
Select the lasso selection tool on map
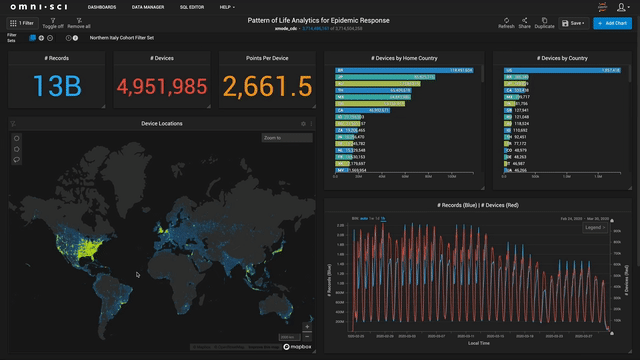(17, 160)
